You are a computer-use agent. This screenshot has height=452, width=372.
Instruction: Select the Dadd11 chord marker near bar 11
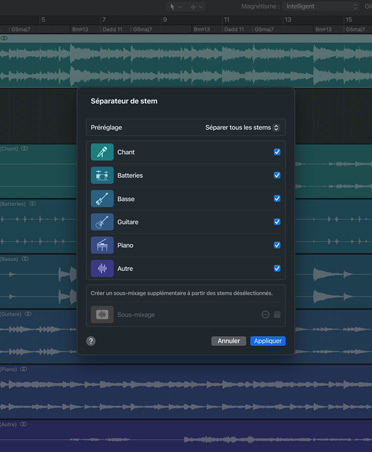[x=234, y=29]
